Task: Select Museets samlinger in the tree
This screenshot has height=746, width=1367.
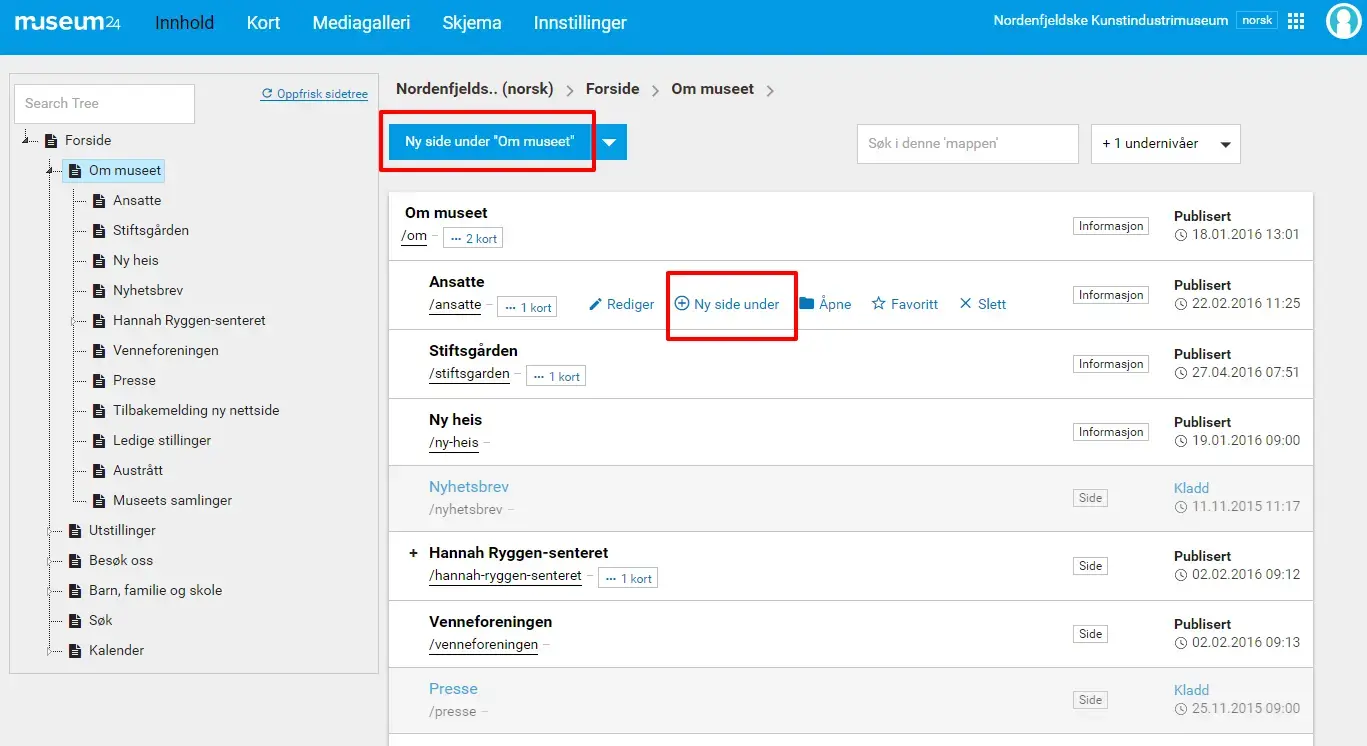Action: click(x=173, y=500)
